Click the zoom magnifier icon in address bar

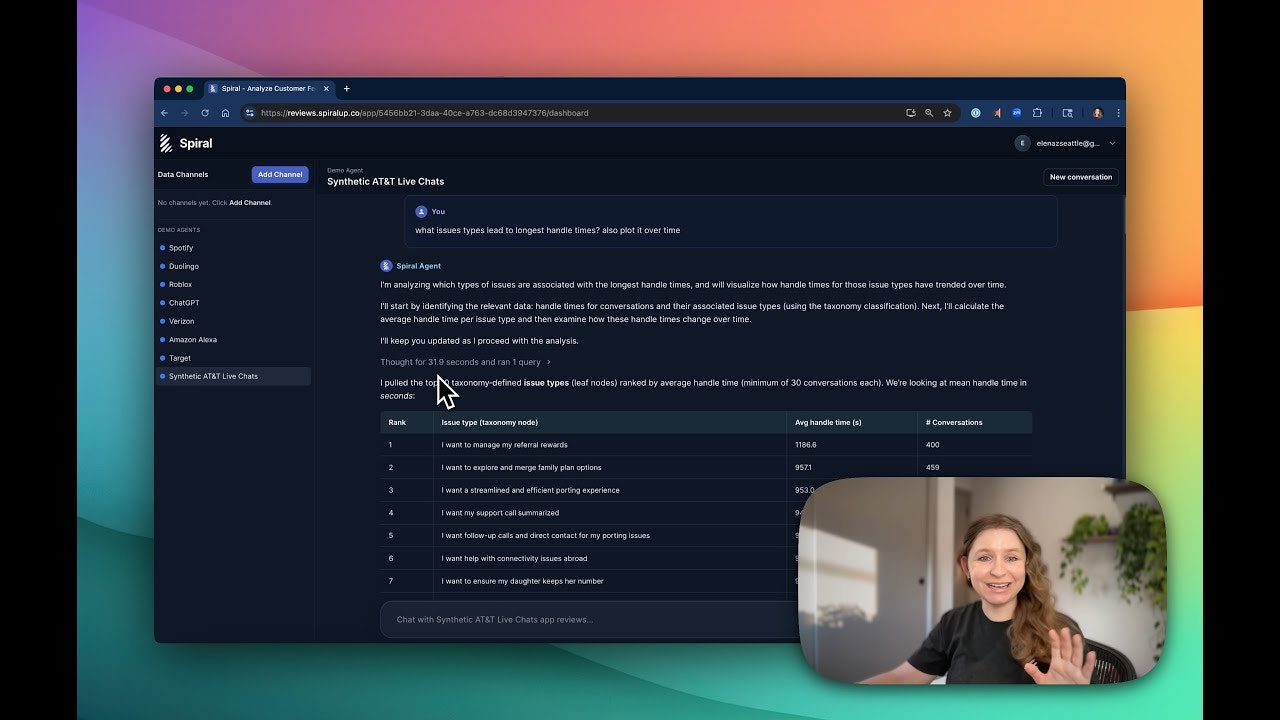[929, 113]
